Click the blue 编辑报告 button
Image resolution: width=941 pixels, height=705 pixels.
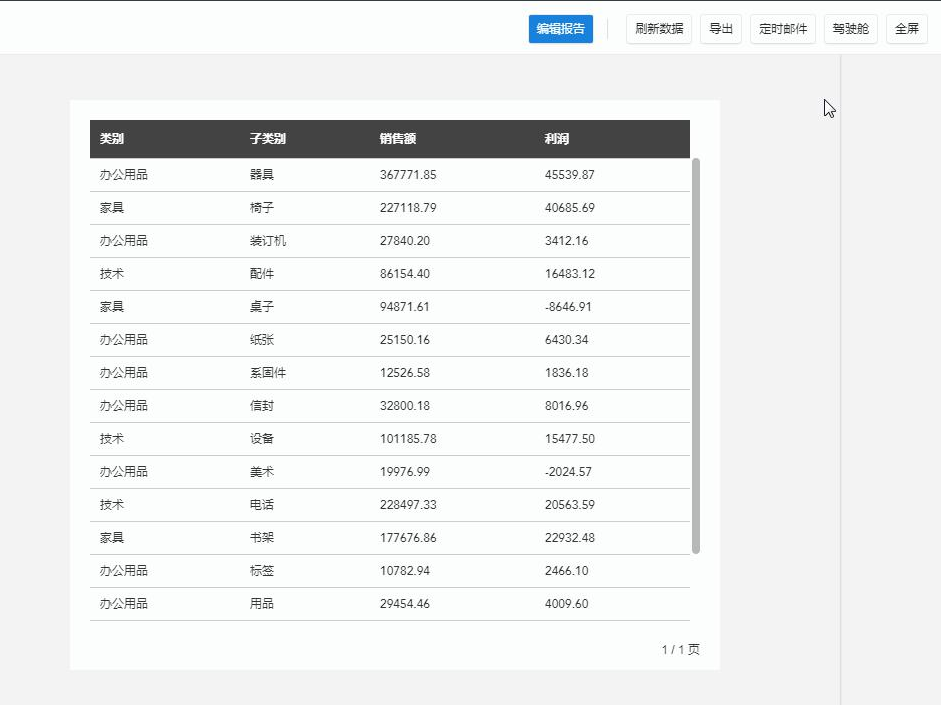click(560, 29)
